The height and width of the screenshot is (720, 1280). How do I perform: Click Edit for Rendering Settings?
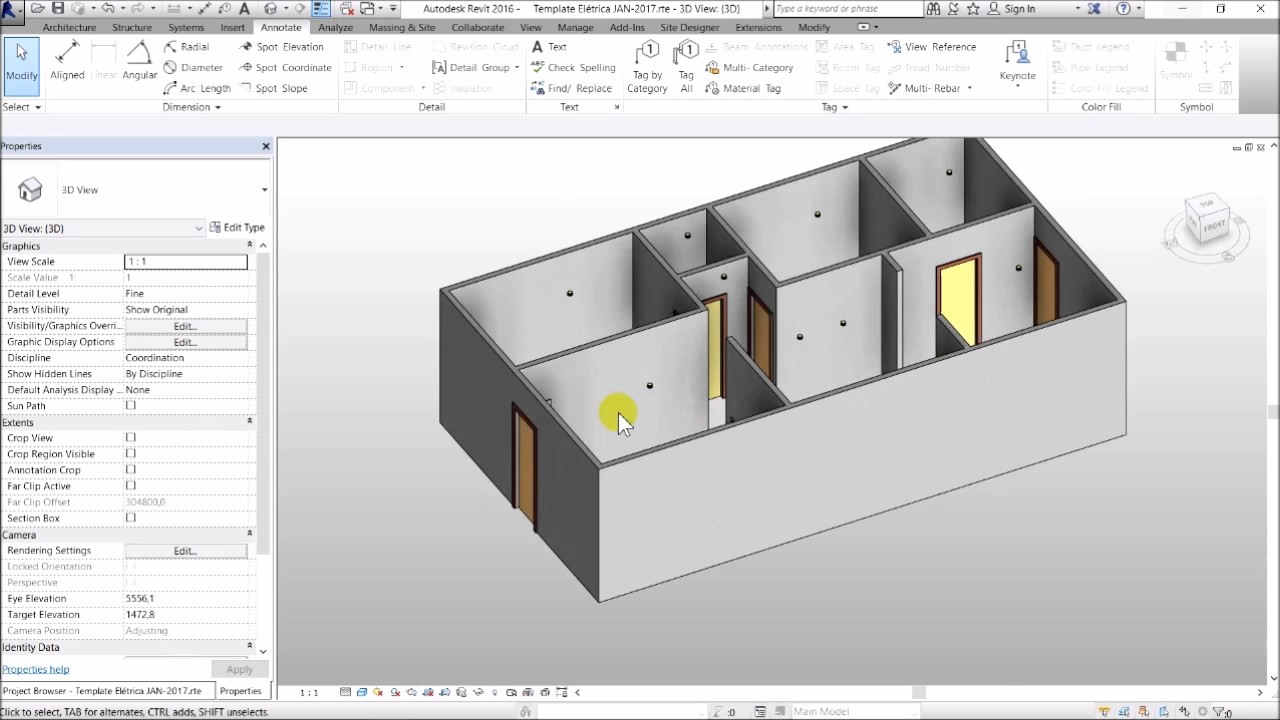point(185,550)
